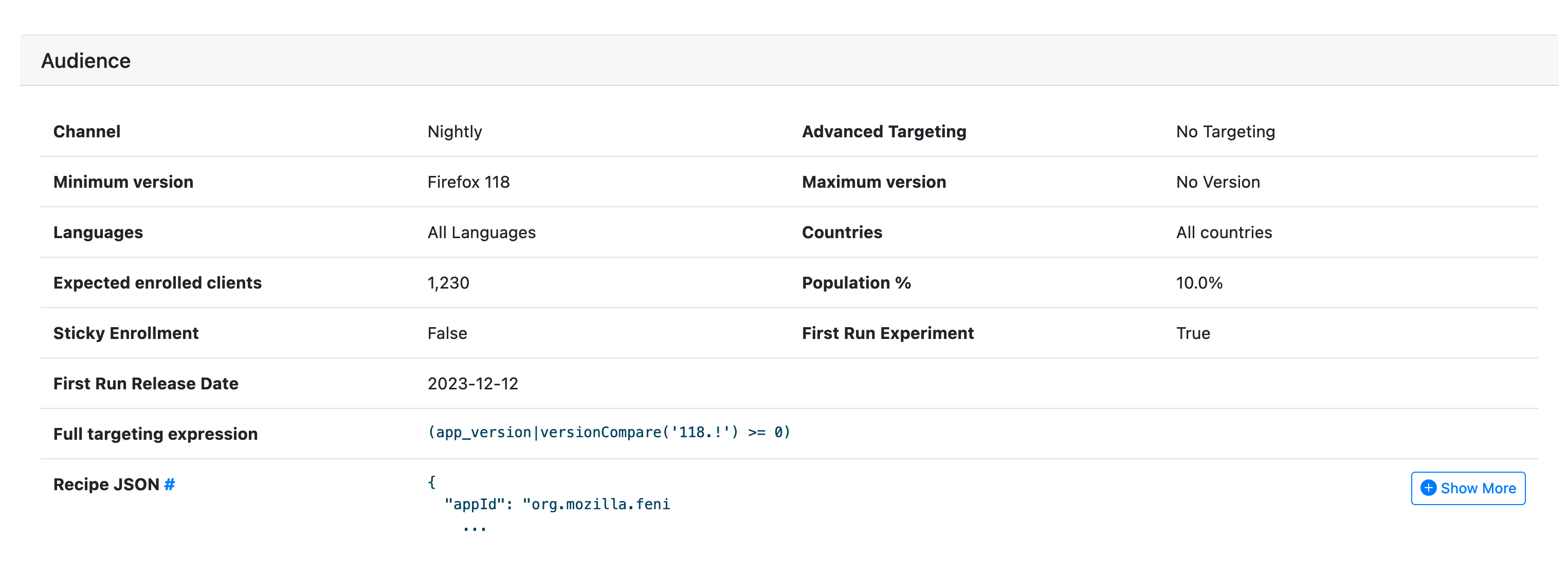Click the All countries value
This screenshot has height=573, width=1568.
point(1224,232)
